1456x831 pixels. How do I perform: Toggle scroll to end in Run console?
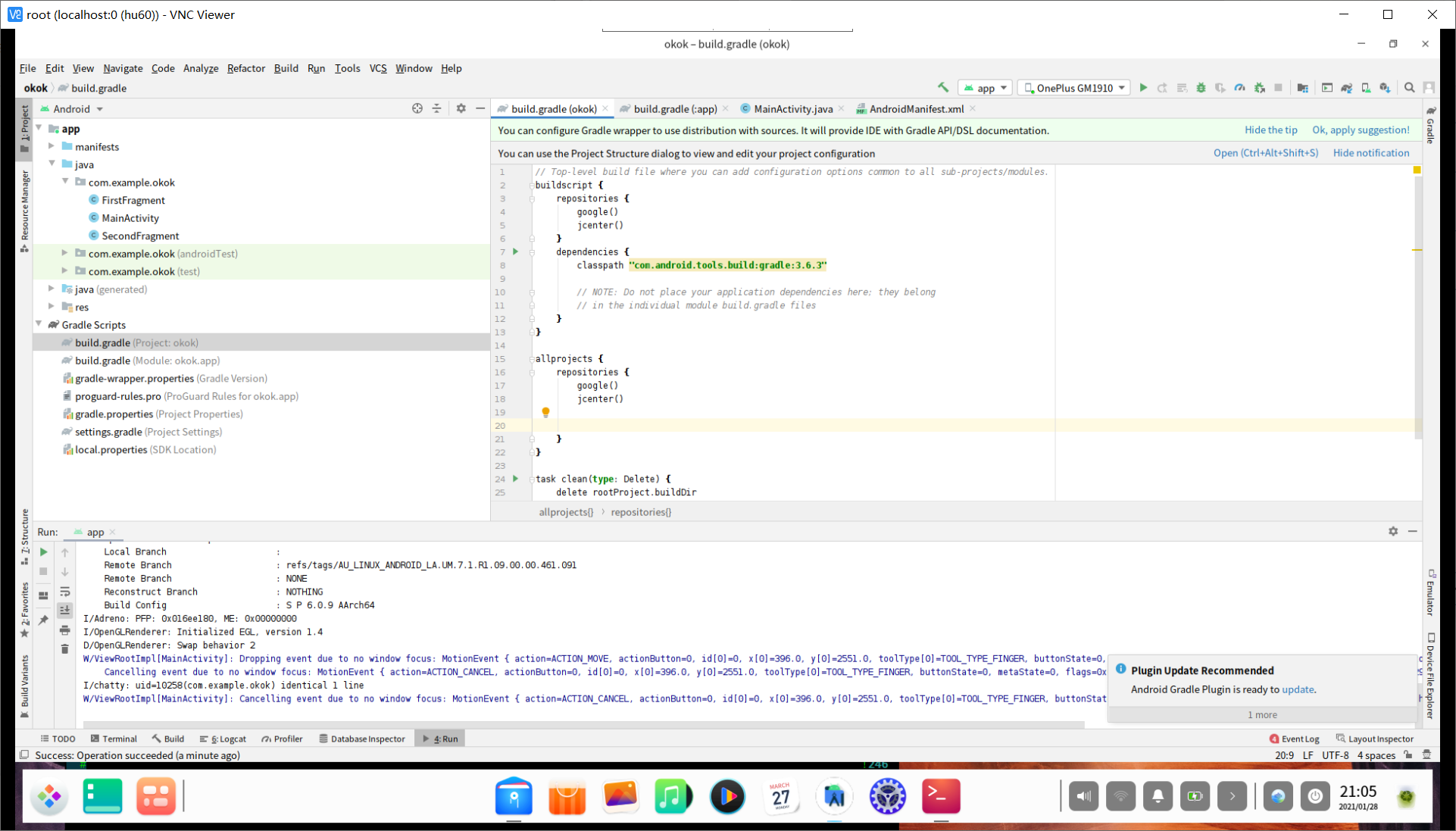[65, 611]
